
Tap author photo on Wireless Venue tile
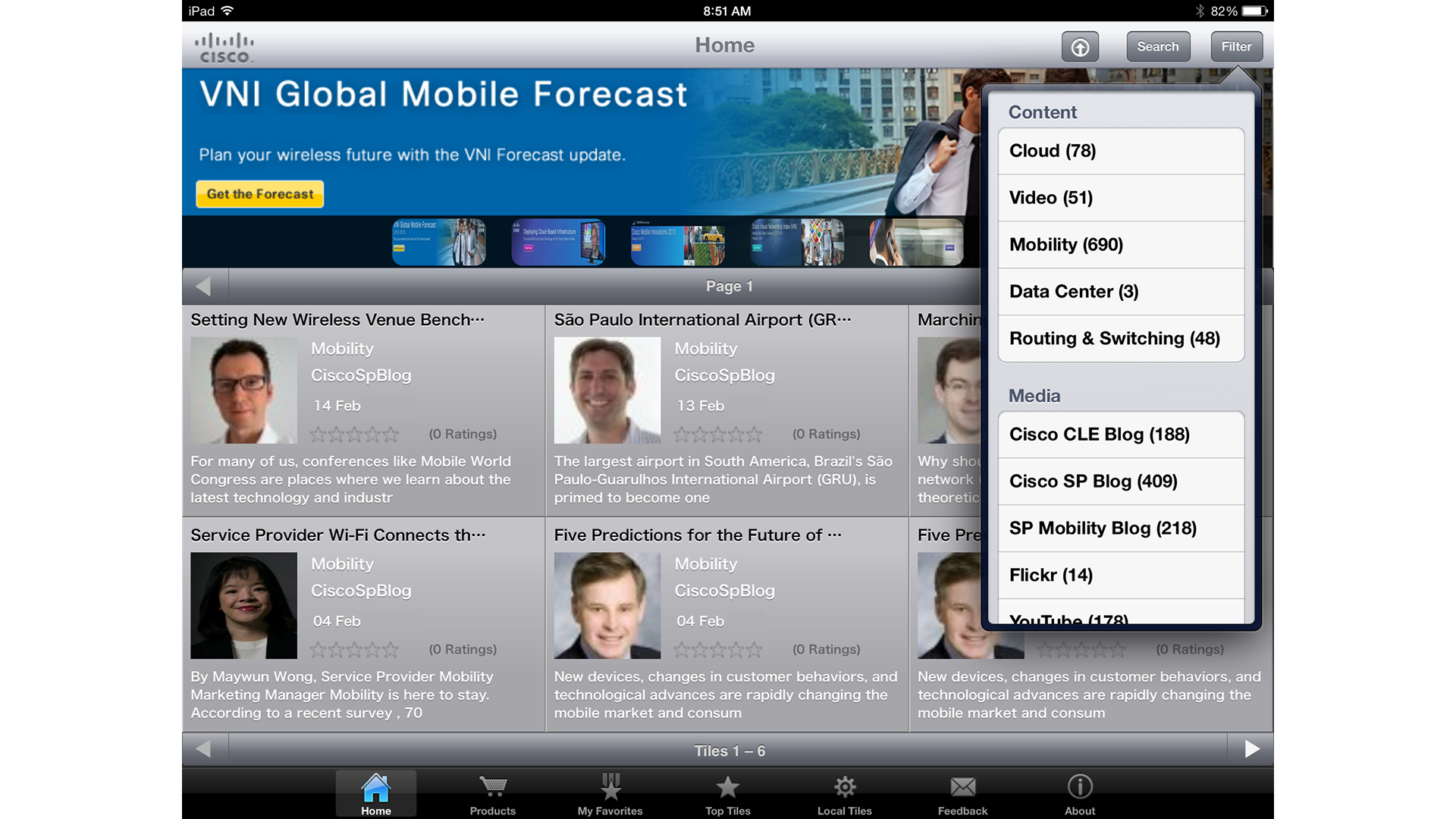point(243,391)
